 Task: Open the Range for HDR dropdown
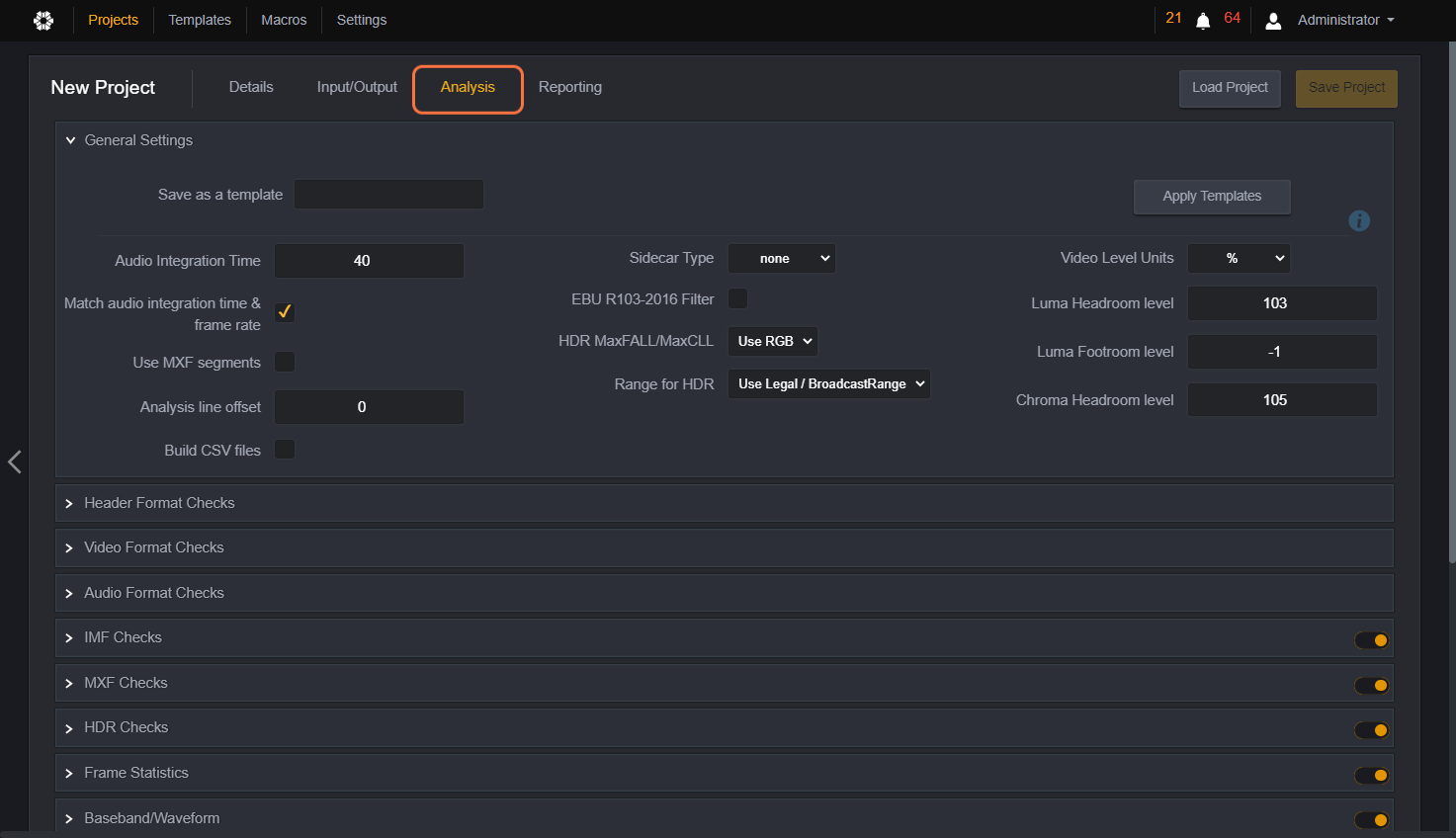tap(828, 383)
